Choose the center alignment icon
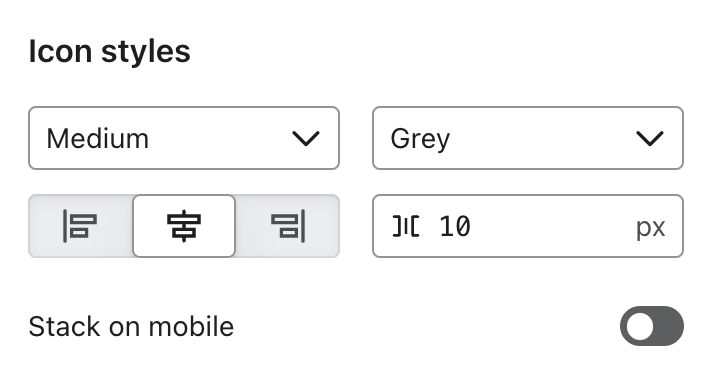Image resolution: width=712 pixels, height=374 pixels. coord(184,226)
